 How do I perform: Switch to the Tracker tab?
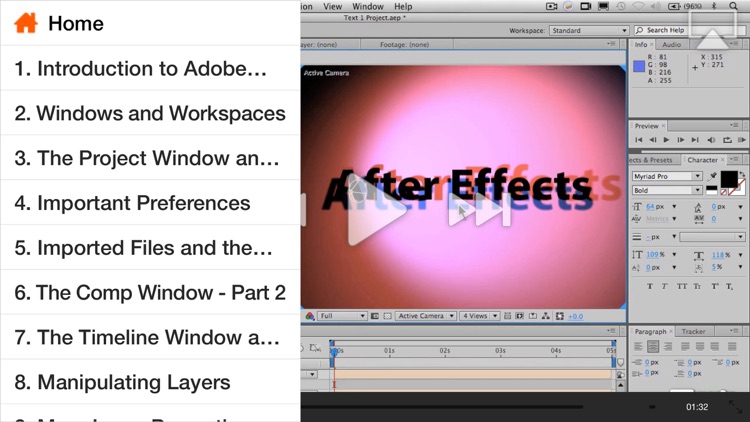pos(693,331)
